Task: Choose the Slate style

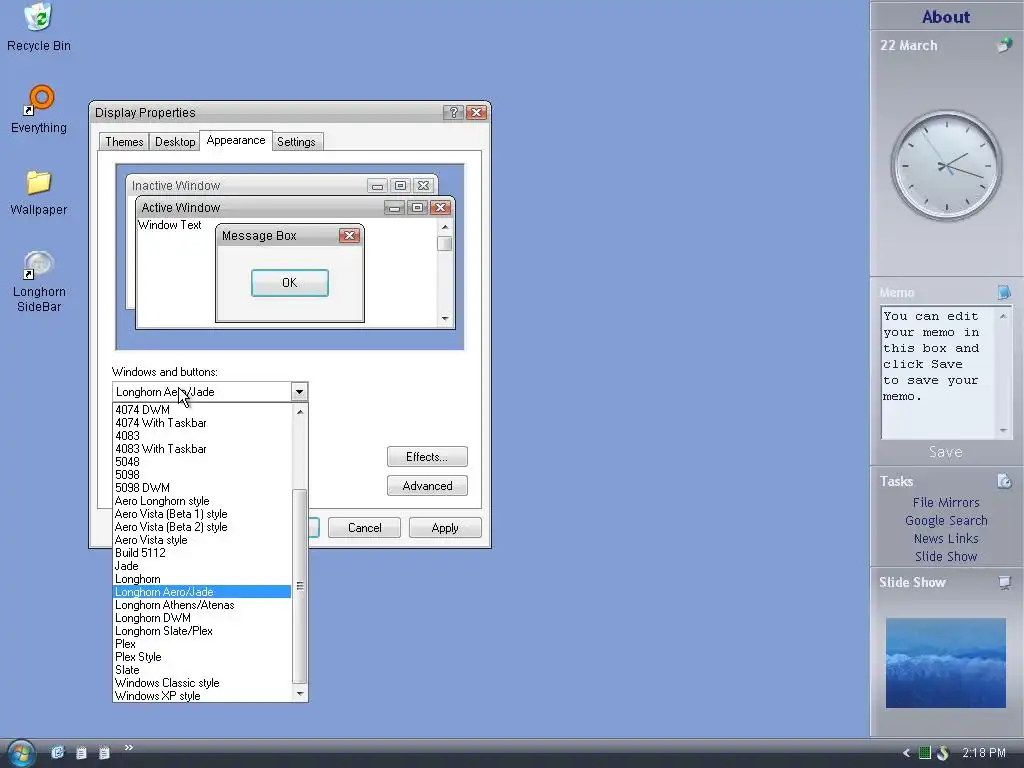Action: (x=202, y=670)
